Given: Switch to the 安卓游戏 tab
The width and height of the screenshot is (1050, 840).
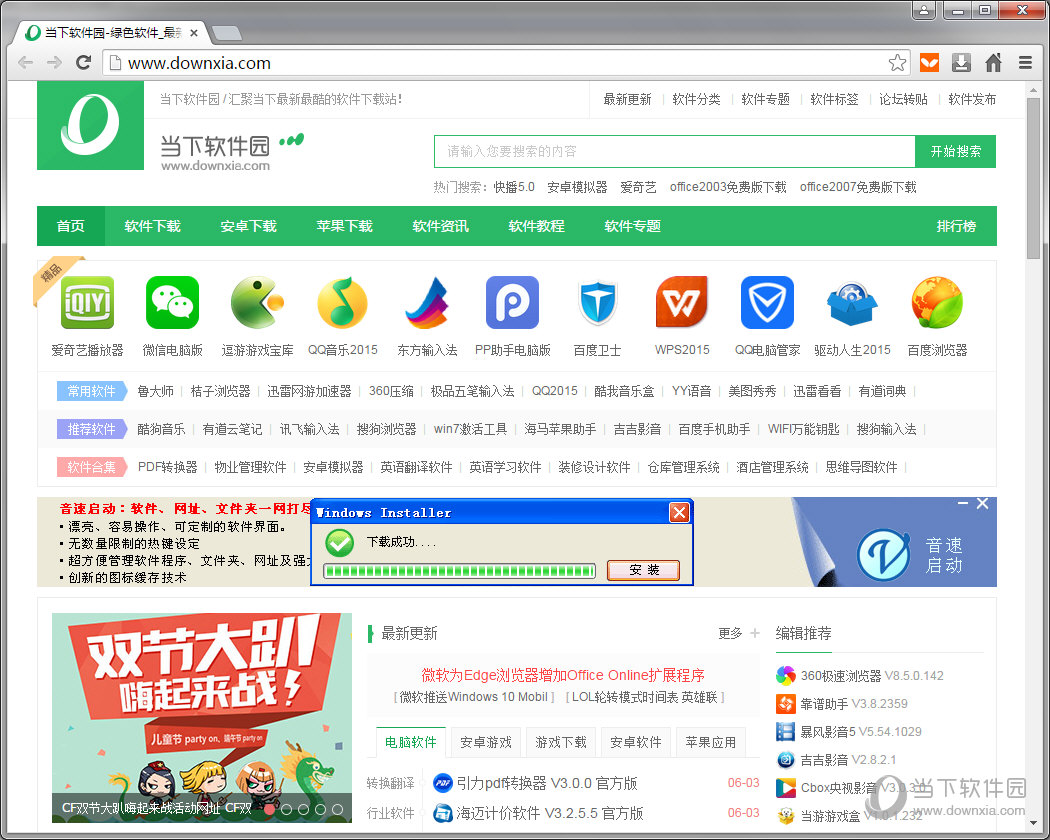Looking at the screenshot, I should [486, 742].
